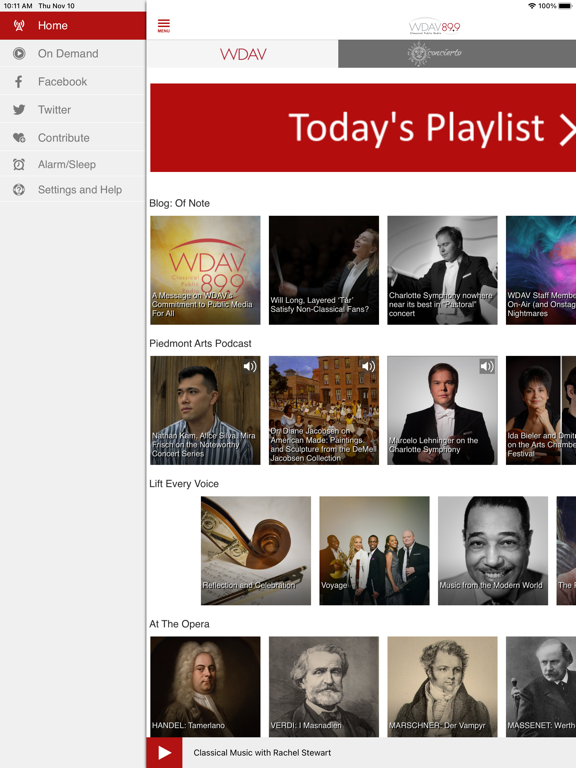Open Charlotte Symphony 'Pastoral' concert review
The height and width of the screenshot is (768, 576).
click(442, 270)
